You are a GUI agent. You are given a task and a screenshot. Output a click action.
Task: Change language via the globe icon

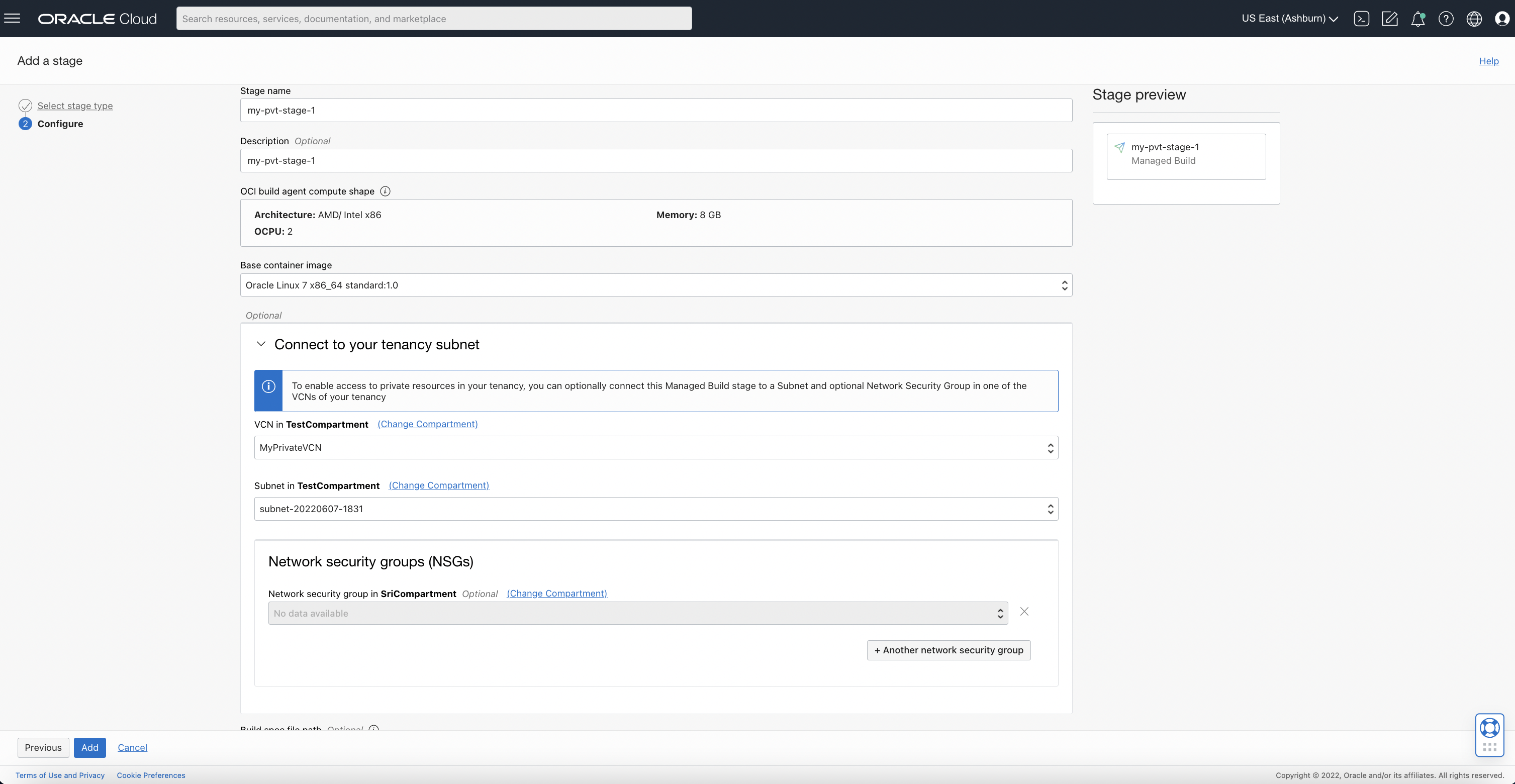pyautogui.click(x=1474, y=18)
